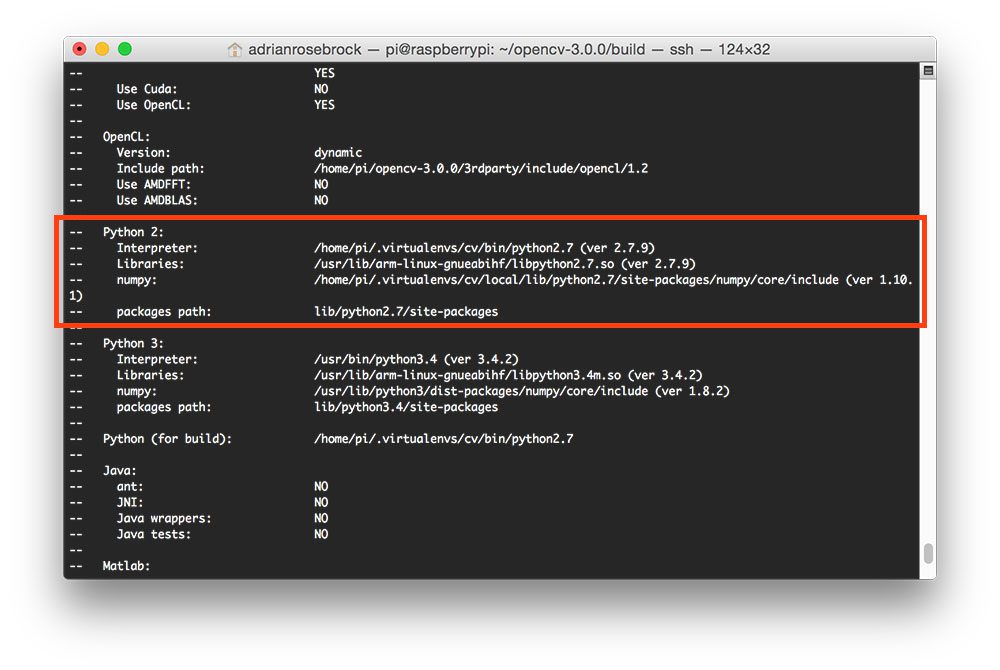
Task: Click 'lib/python2.7/site-packages' packages path
Action: 406,312
